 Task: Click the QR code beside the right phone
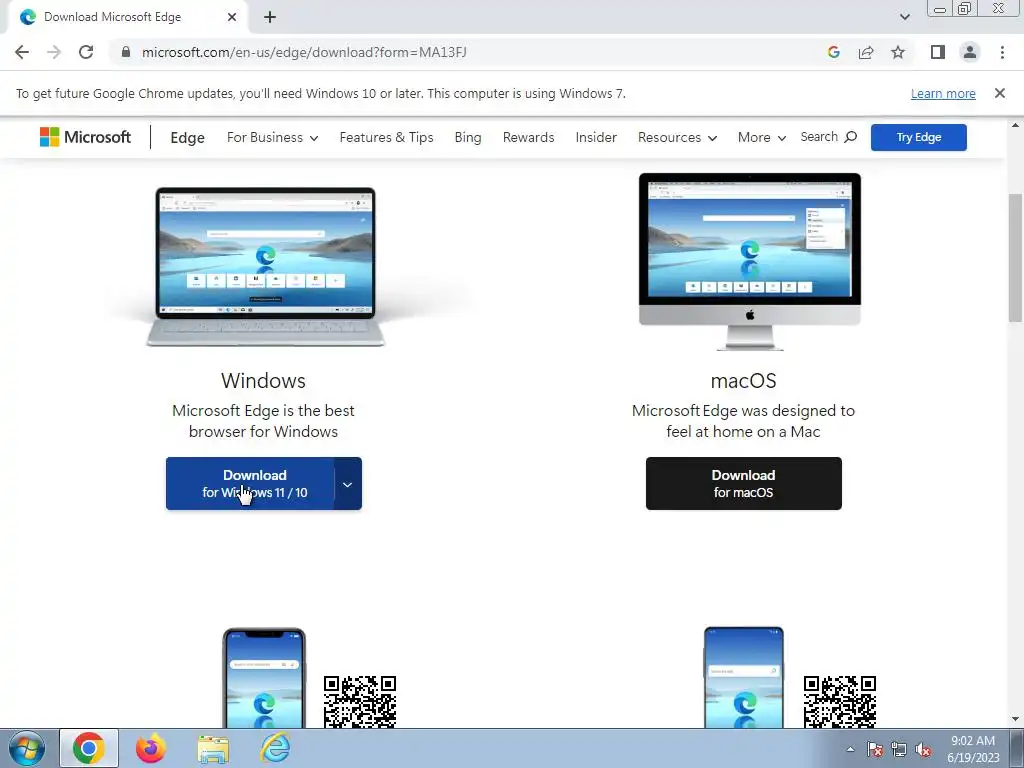[839, 702]
